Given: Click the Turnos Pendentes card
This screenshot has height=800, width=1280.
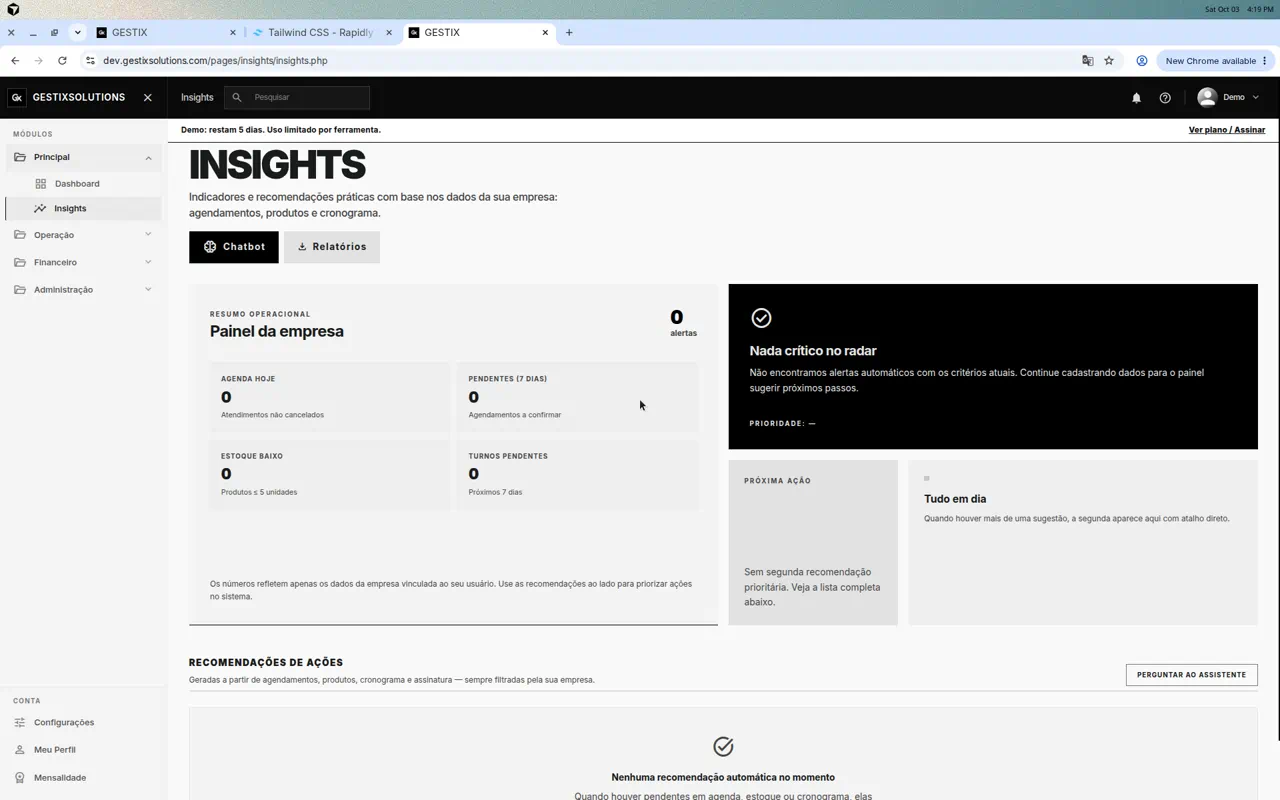Looking at the screenshot, I should pos(577,474).
